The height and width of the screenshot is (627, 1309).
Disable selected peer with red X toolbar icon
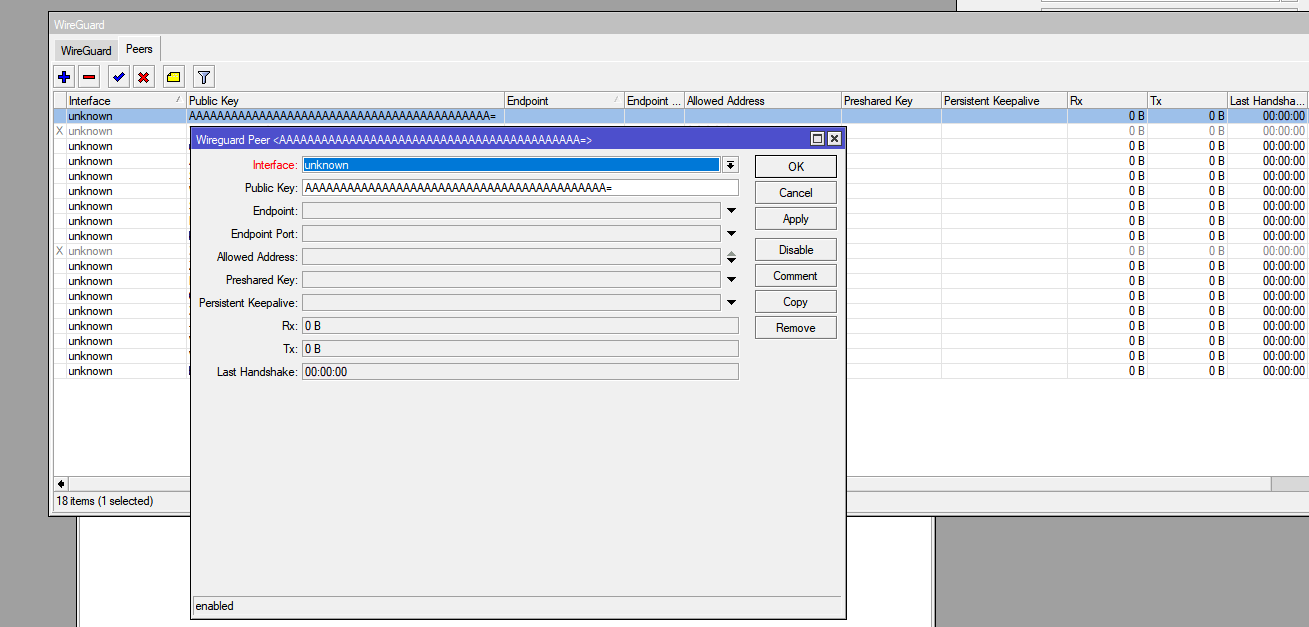pos(144,77)
